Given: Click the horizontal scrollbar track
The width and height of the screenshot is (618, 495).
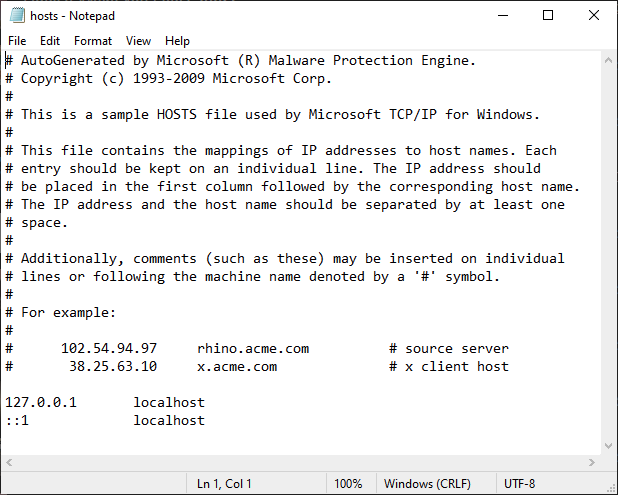Looking at the screenshot, I should click(x=300, y=462).
